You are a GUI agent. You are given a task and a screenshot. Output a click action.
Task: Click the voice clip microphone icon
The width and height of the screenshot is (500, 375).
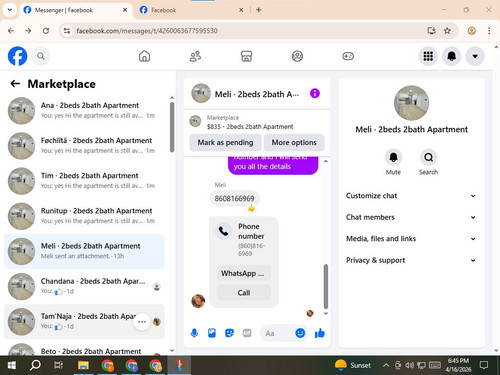tap(194, 333)
